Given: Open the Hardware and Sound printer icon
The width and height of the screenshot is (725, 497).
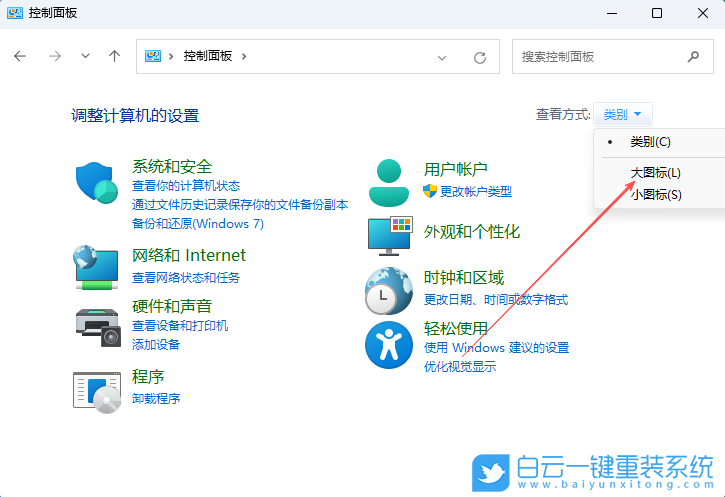Looking at the screenshot, I should 98,327.
